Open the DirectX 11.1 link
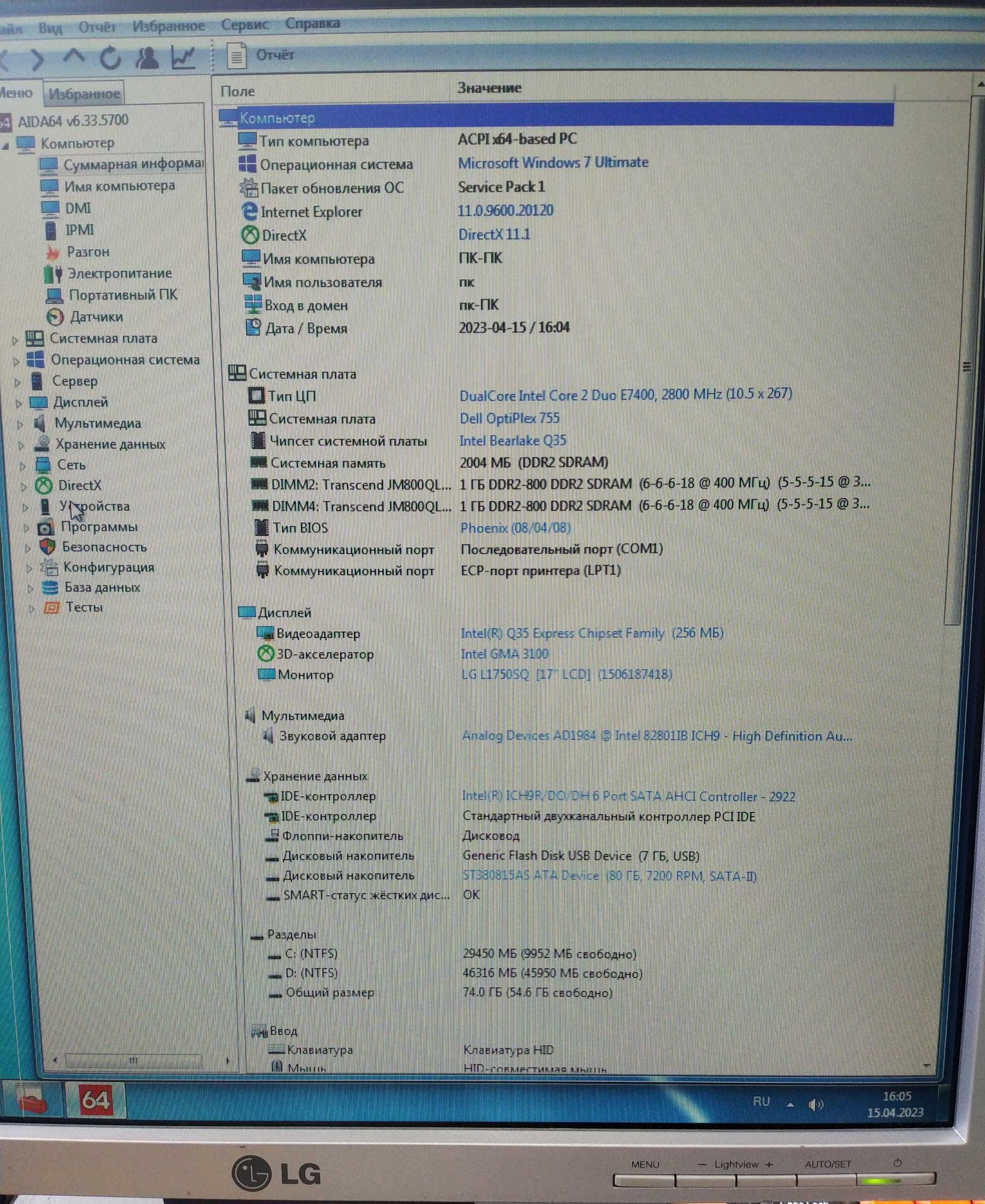 tap(494, 234)
